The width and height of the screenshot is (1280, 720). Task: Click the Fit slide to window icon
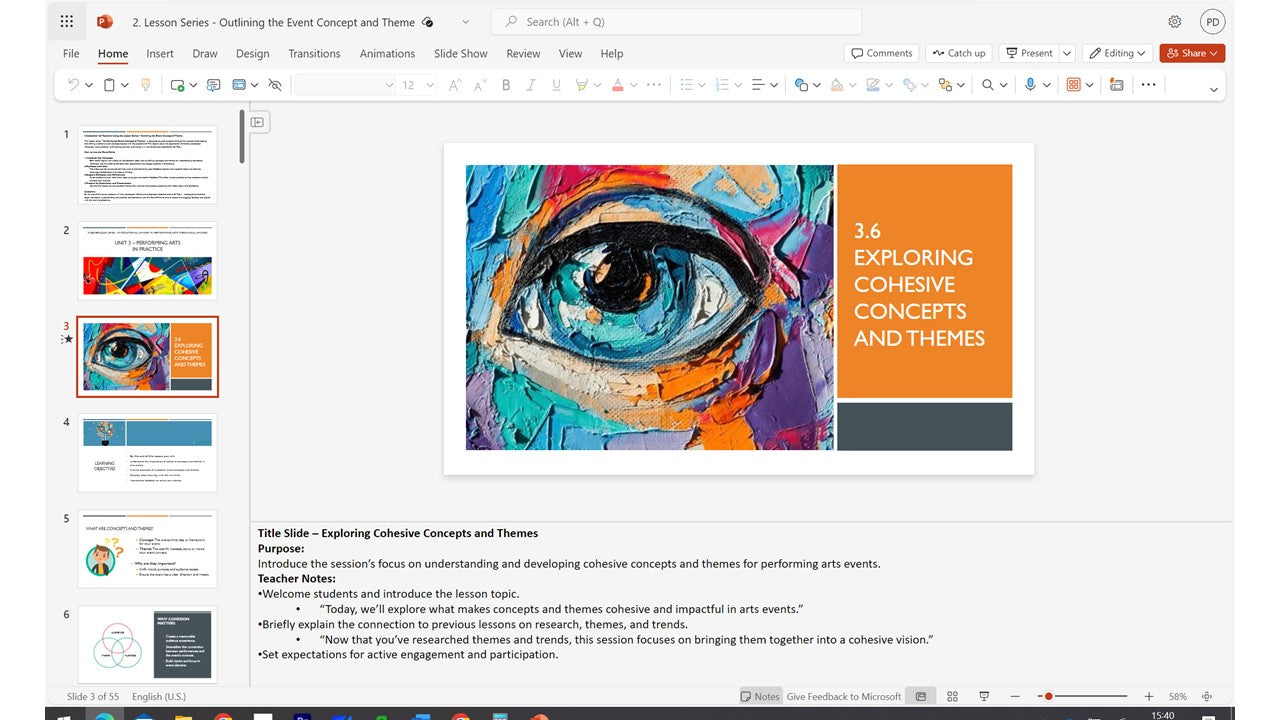pos(1207,696)
